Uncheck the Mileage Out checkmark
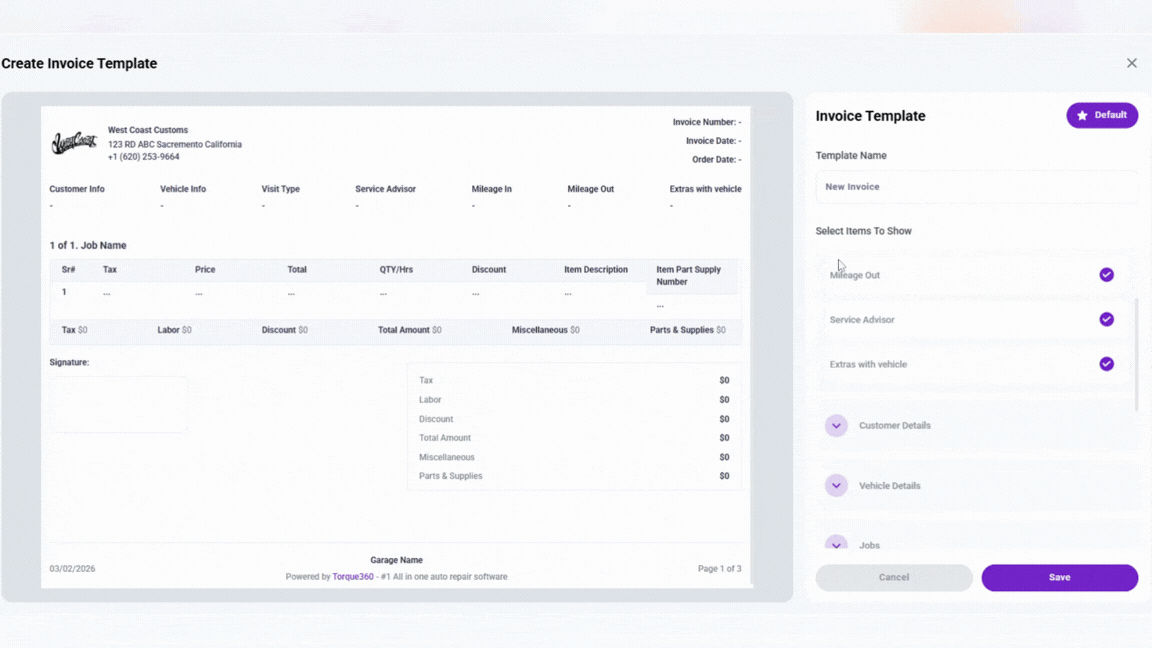1152x648 pixels. 1106,275
